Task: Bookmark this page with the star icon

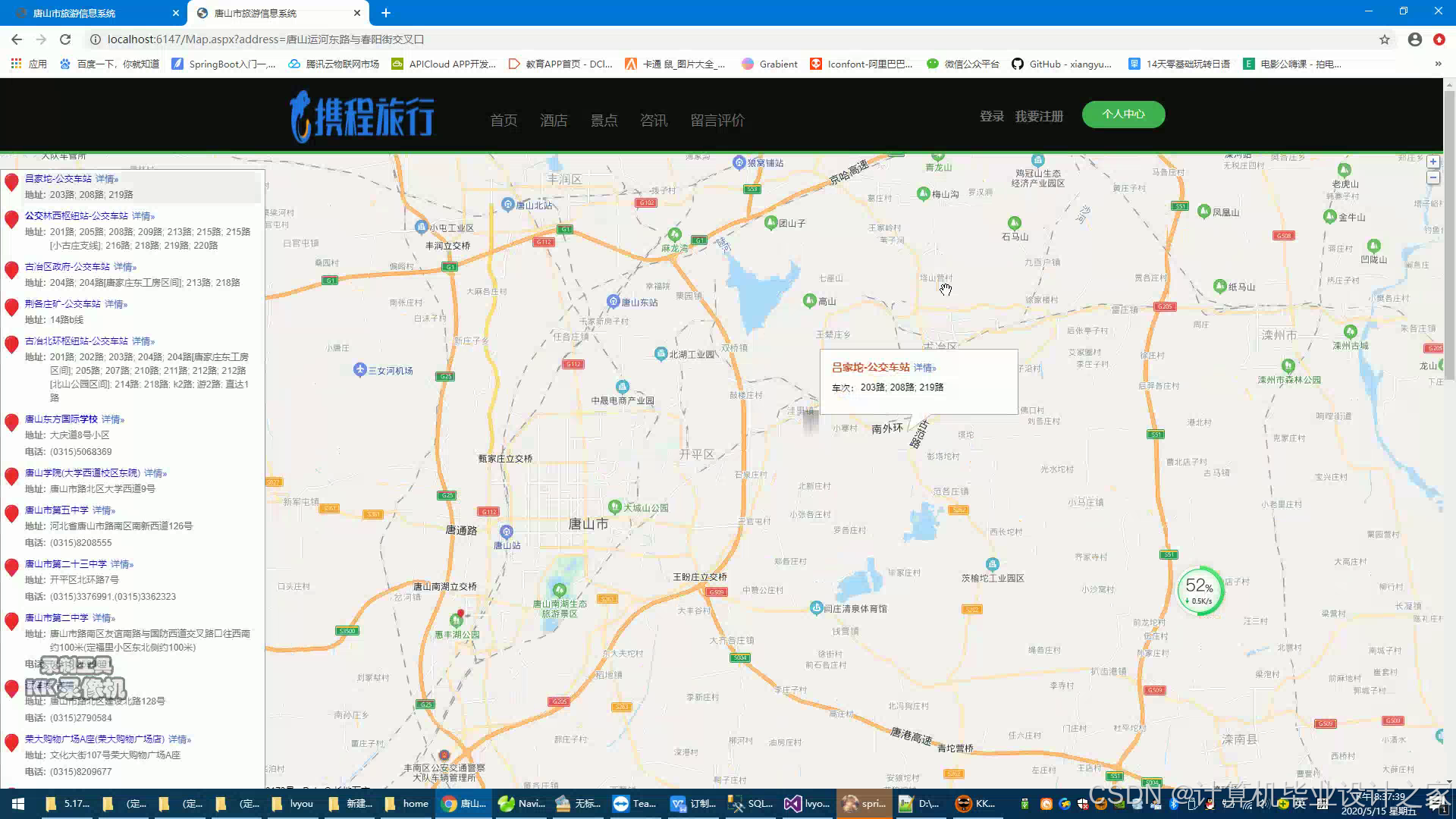Action: click(x=1384, y=39)
